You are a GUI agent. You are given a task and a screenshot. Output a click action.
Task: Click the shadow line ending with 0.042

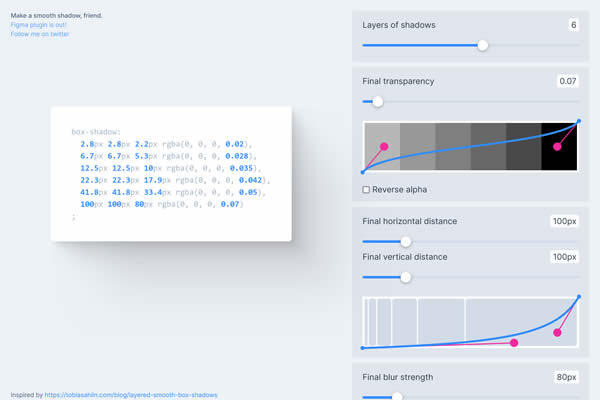[175, 180]
